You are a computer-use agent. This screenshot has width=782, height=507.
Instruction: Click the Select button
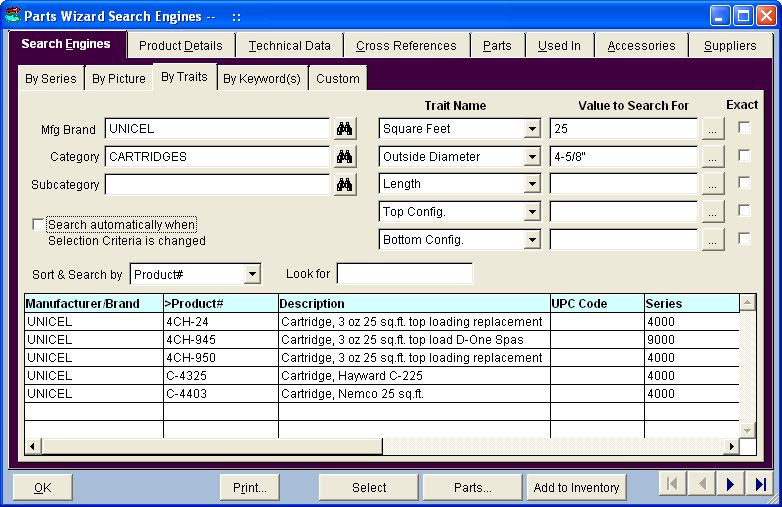pyautogui.click(x=369, y=487)
